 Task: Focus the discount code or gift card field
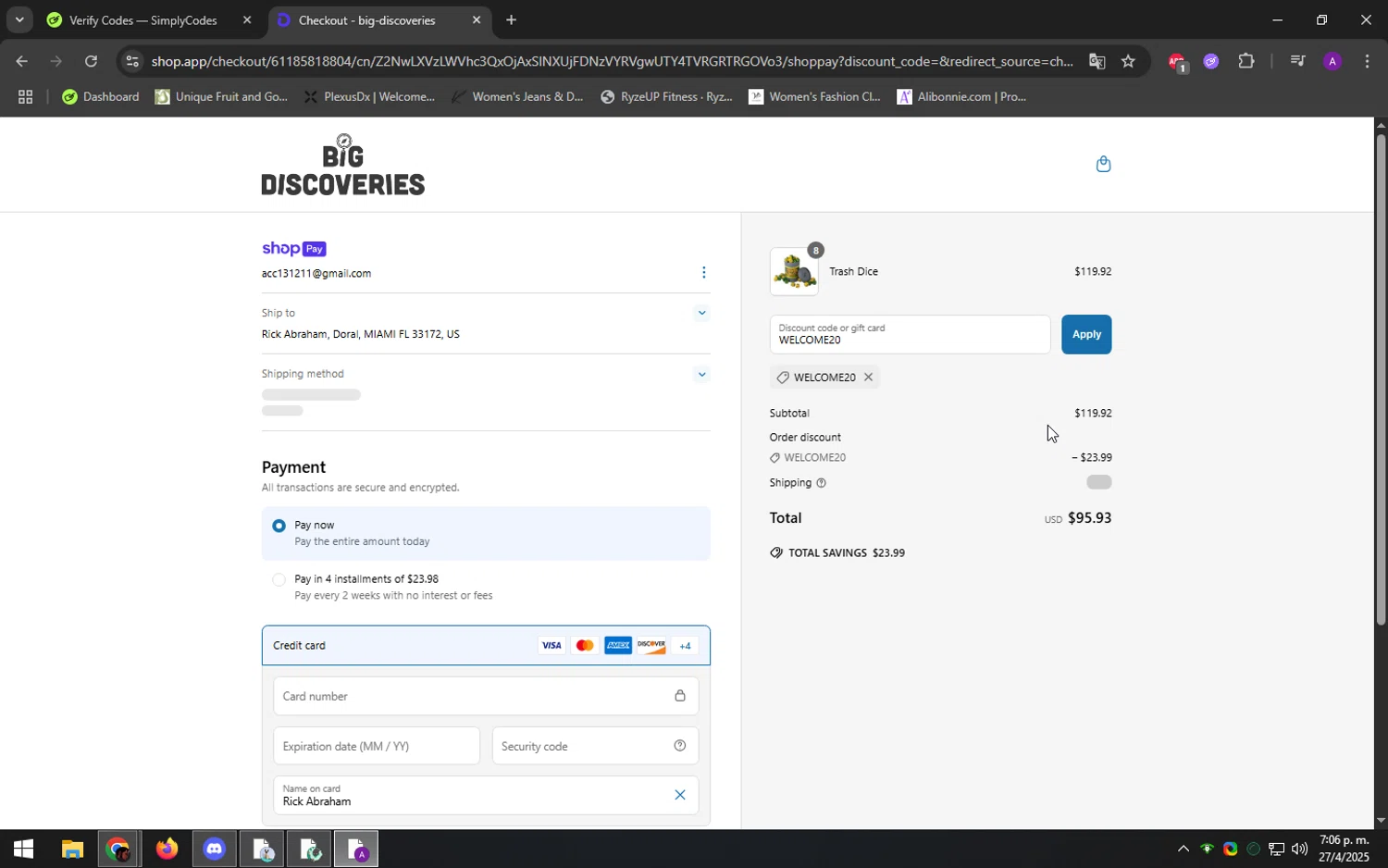[x=910, y=334]
